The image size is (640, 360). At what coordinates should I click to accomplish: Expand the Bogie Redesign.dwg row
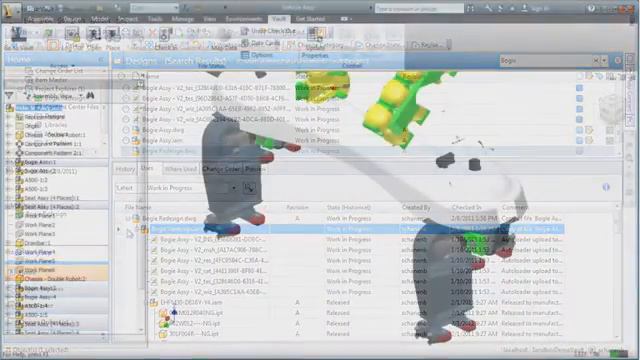(x=128, y=218)
